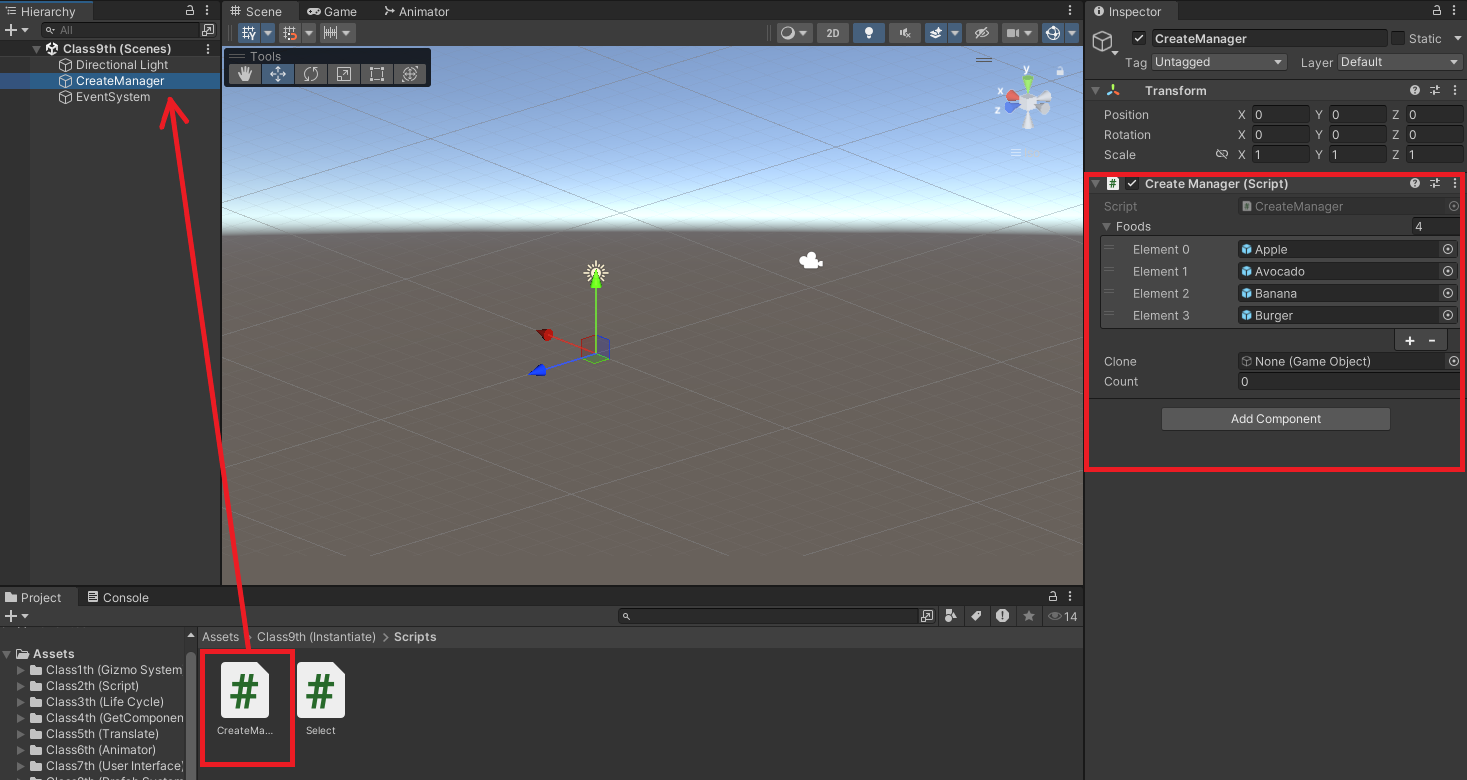Select the Rect transform tool
1467x780 pixels.
click(x=376, y=74)
